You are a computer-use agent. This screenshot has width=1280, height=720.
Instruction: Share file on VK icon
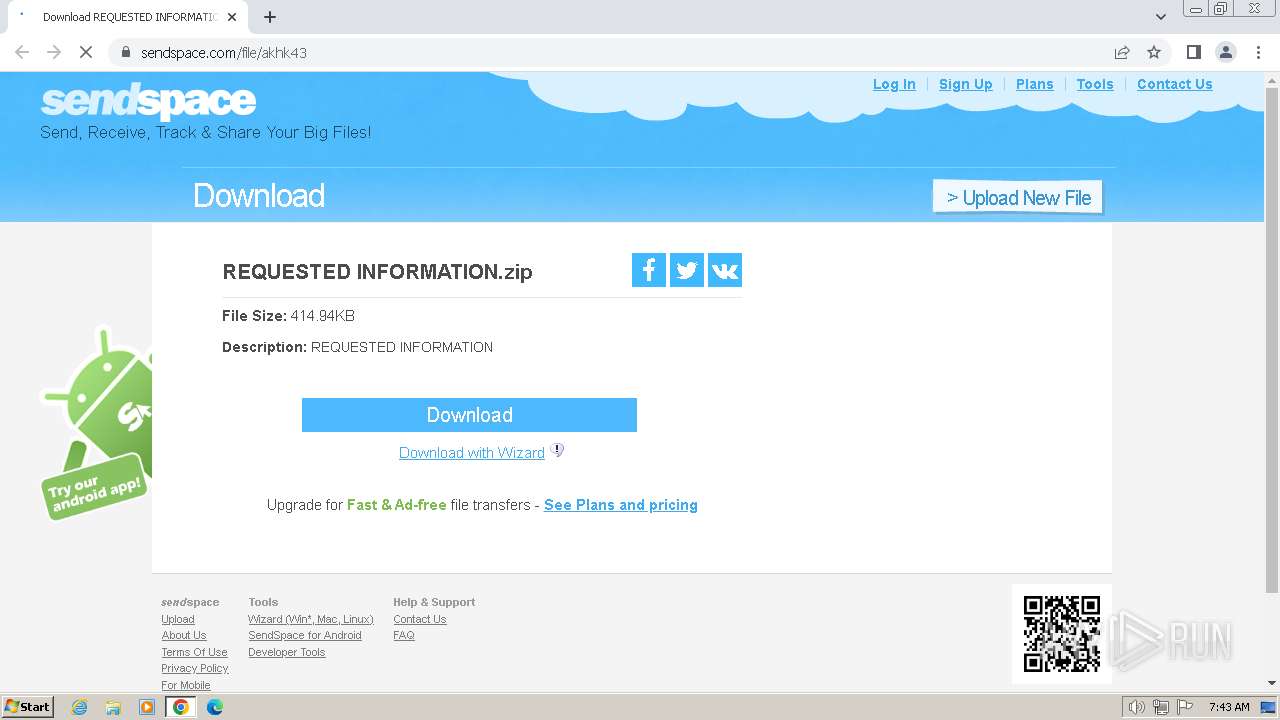(x=725, y=270)
